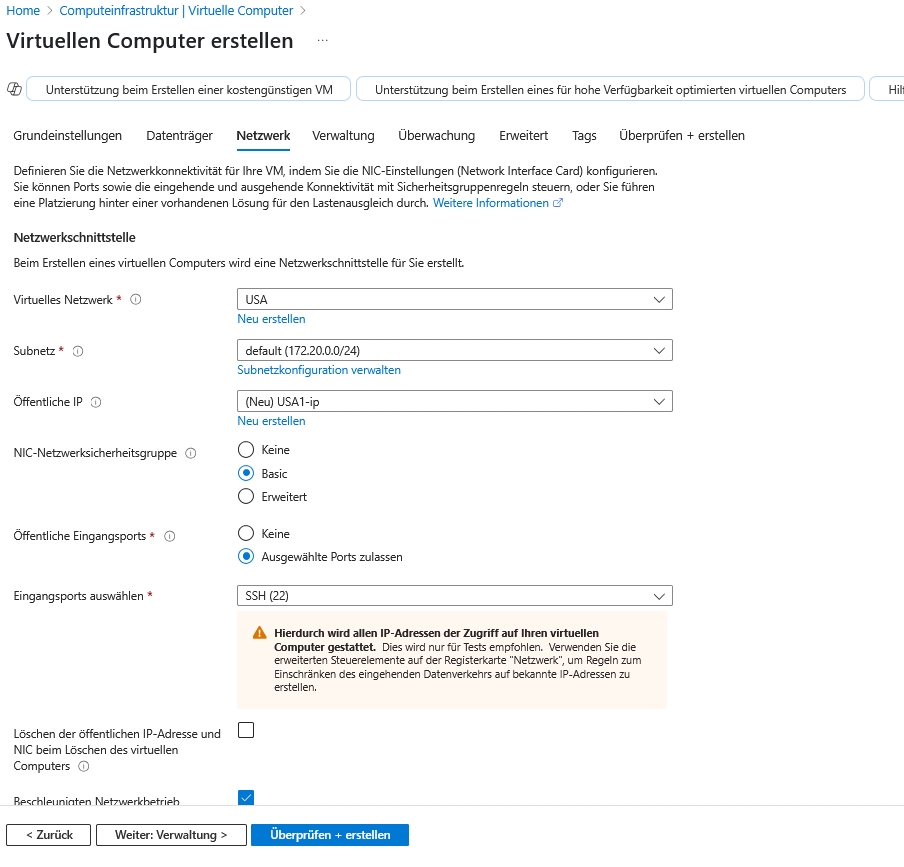
Task: Open the Überwachung tab
Action: pos(436,136)
